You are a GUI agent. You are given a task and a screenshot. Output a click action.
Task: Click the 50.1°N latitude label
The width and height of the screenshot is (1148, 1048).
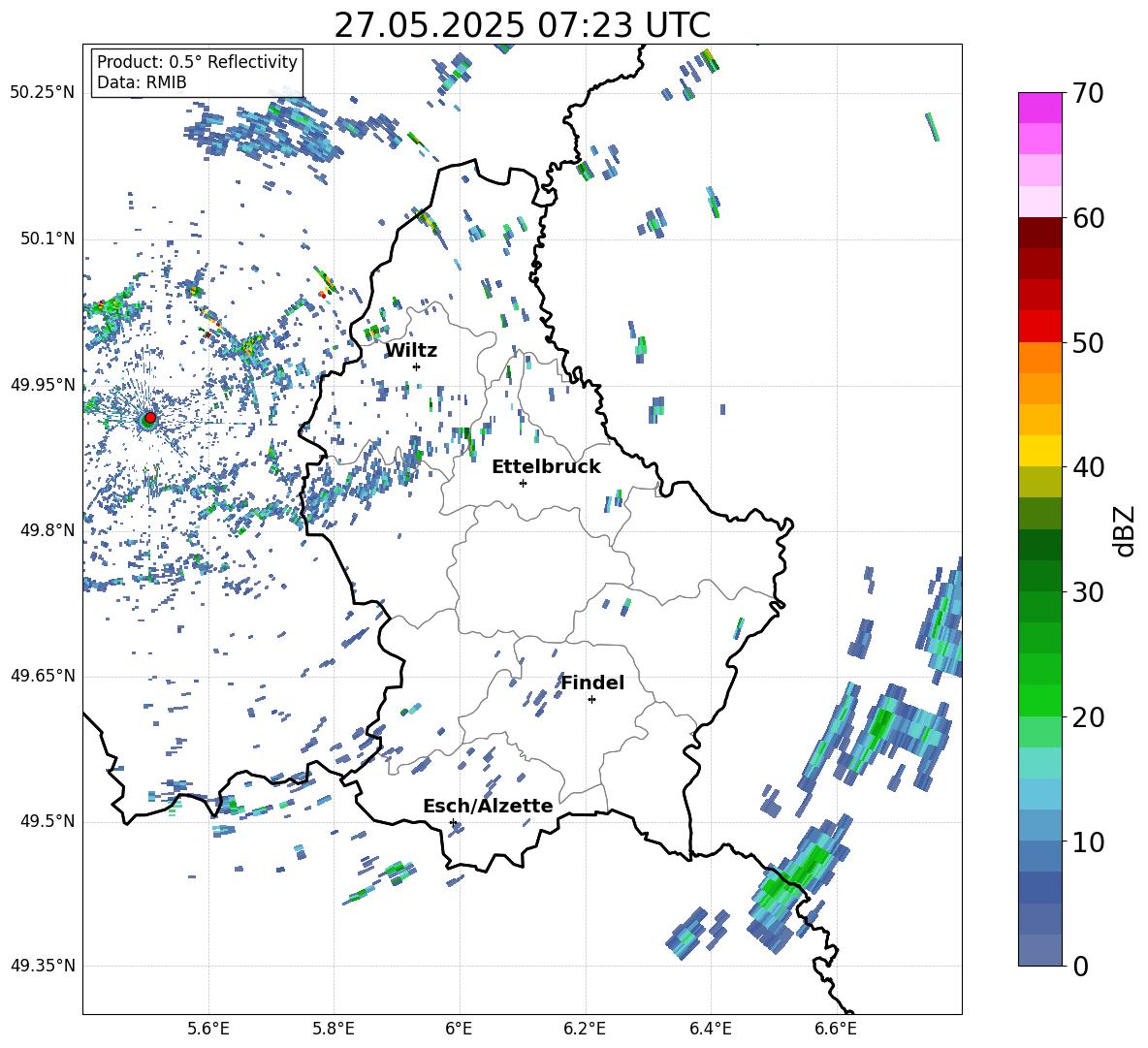coord(48,238)
